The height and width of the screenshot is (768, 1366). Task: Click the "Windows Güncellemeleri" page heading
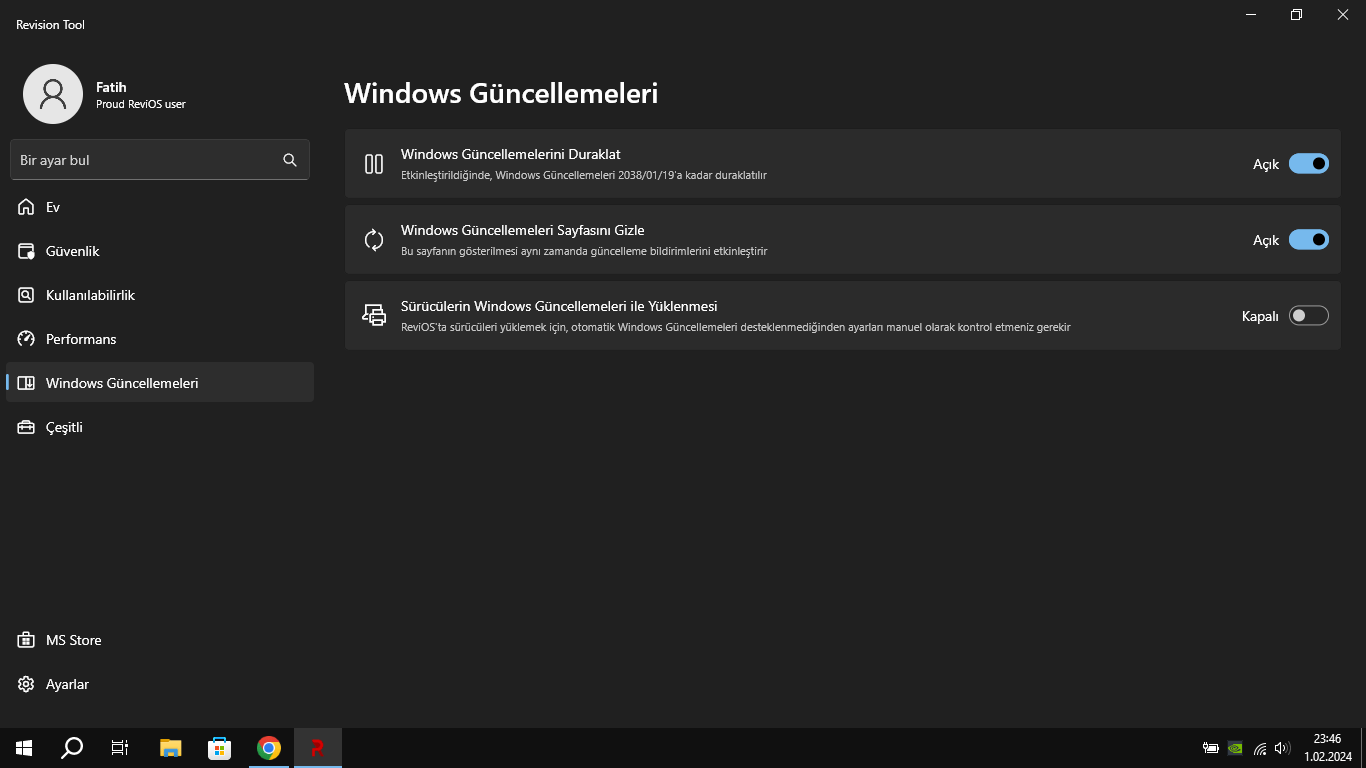click(501, 93)
